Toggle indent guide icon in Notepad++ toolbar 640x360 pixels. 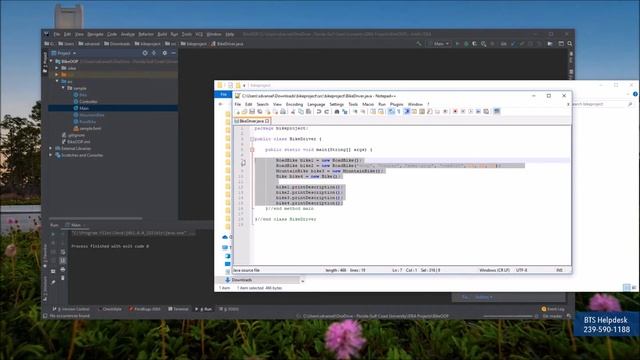(407, 111)
